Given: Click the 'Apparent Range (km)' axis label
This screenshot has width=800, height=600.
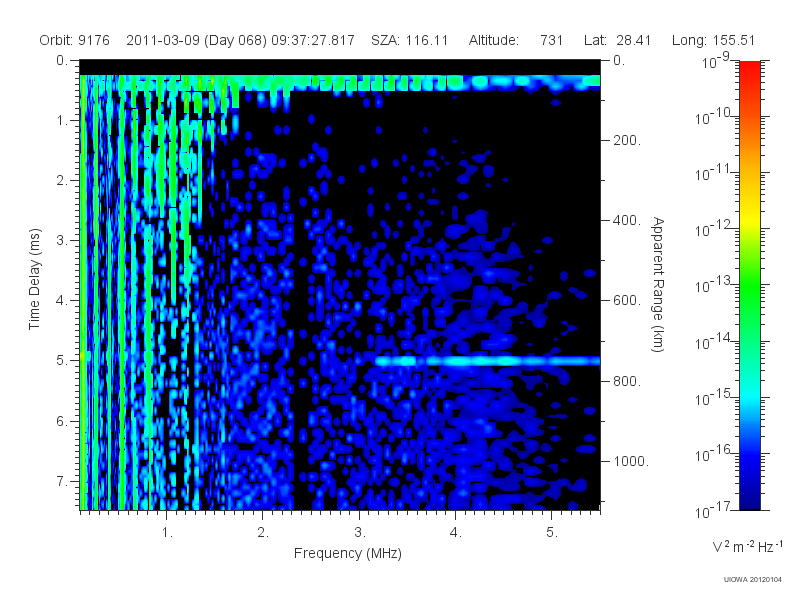Looking at the screenshot, I should 658,284.
